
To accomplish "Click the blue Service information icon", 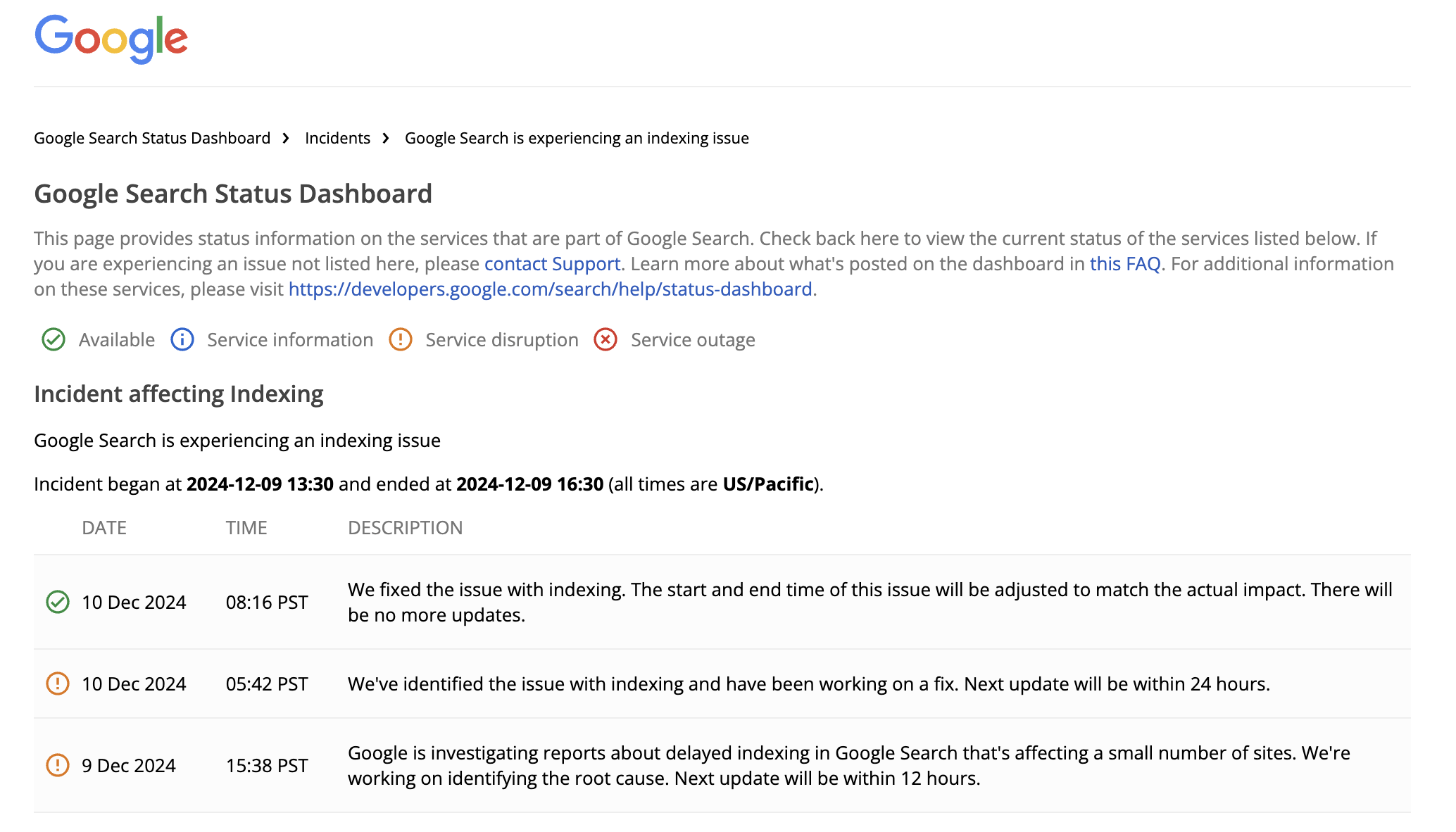I will click(x=182, y=340).
